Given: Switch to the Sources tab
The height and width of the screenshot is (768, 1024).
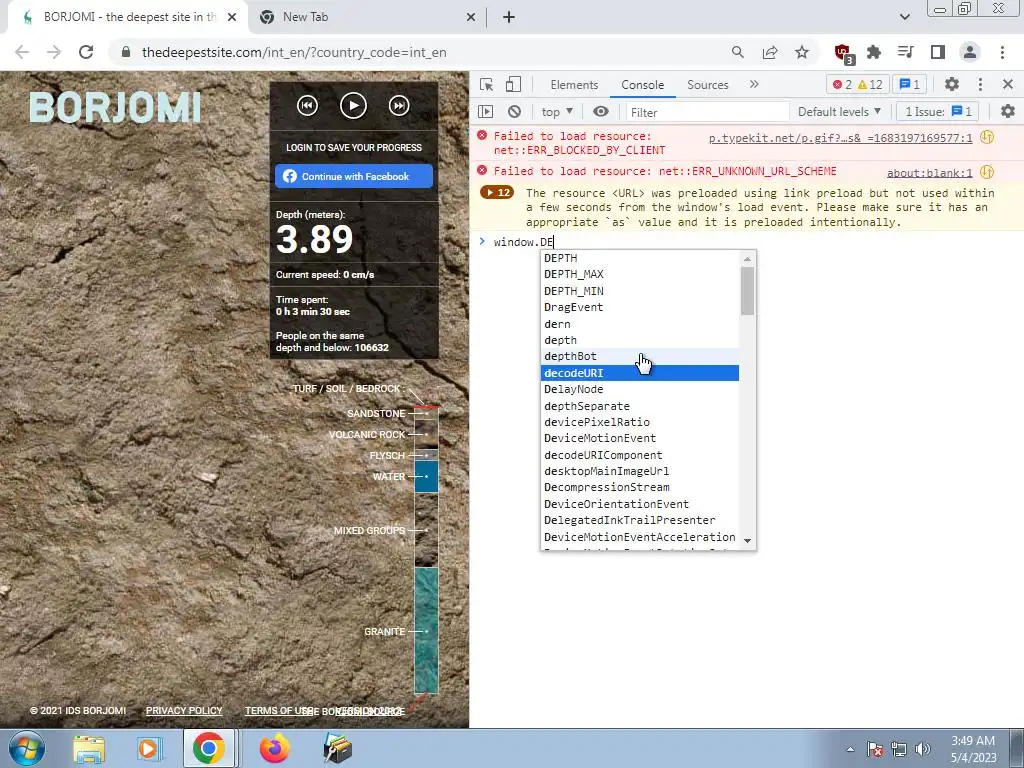Looking at the screenshot, I should 707,85.
